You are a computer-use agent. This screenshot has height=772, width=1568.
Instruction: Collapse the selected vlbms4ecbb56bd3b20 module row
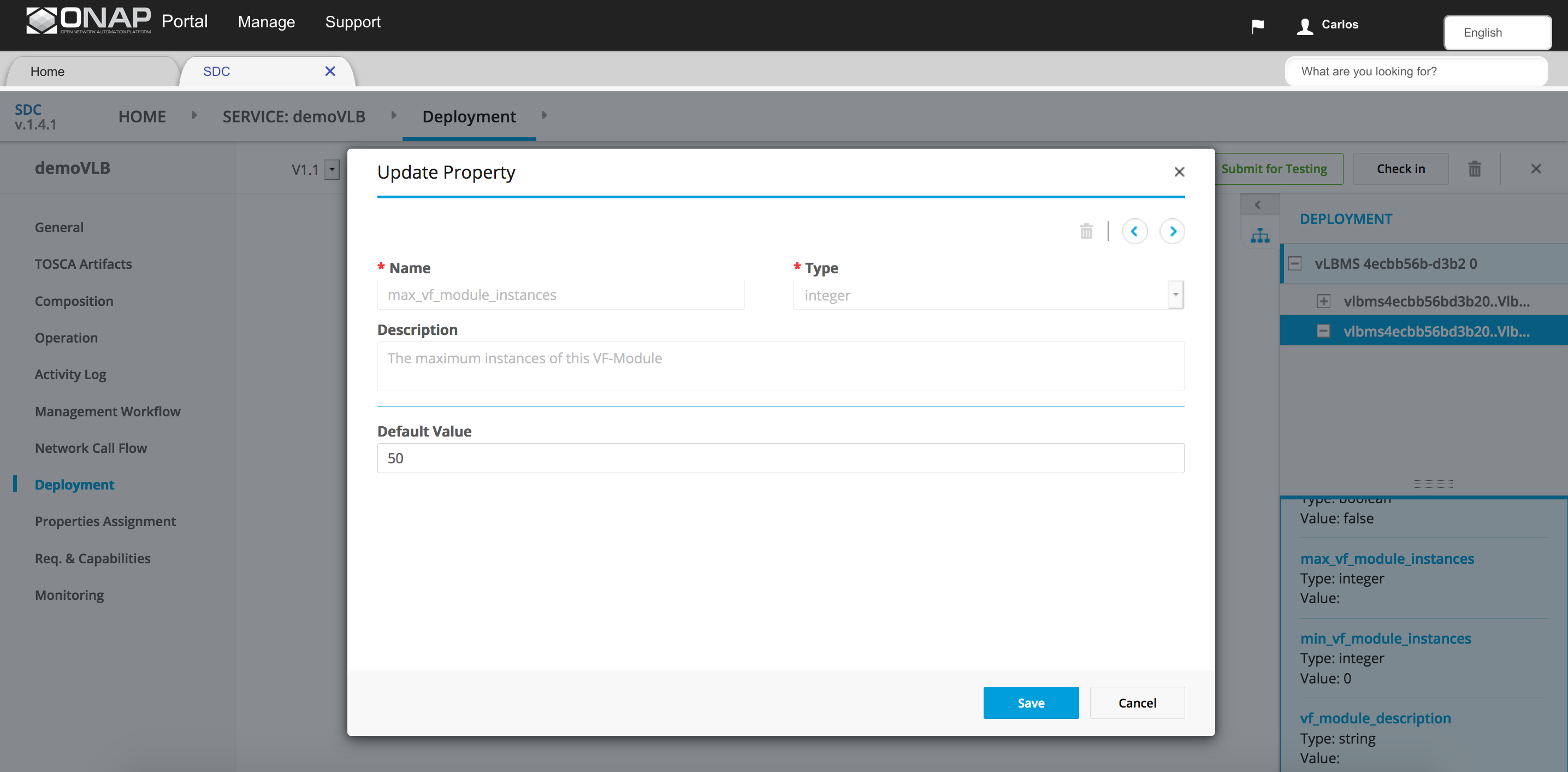click(x=1323, y=331)
